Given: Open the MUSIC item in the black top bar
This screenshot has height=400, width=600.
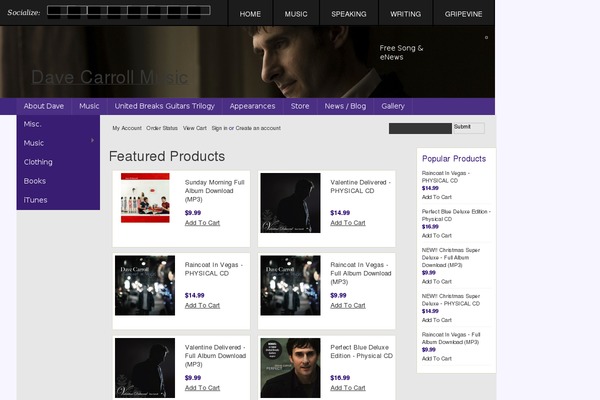Looking at the screenshot, I should click(x=296, y=14).
